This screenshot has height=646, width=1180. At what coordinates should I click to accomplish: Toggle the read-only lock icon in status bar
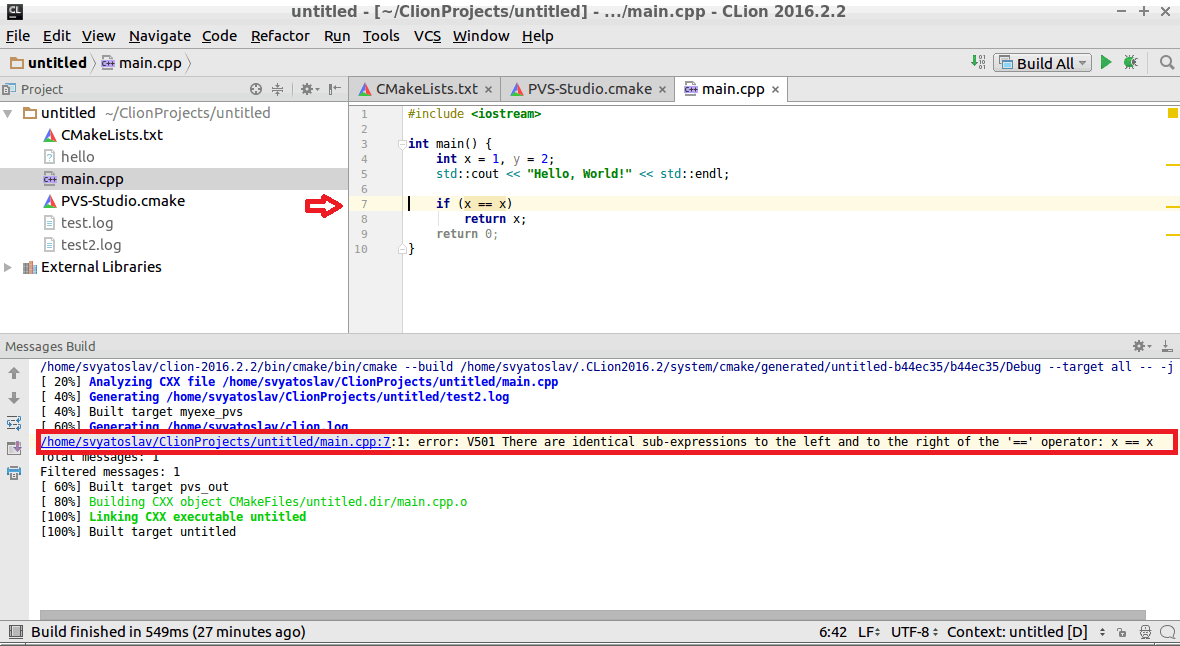(1122, 632)
